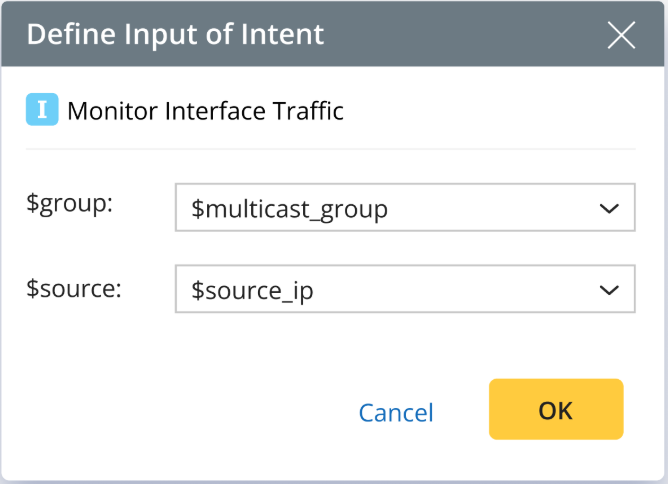Click the Define Input of Intent title
Screen dimensions: 668x484
point(175,34)
